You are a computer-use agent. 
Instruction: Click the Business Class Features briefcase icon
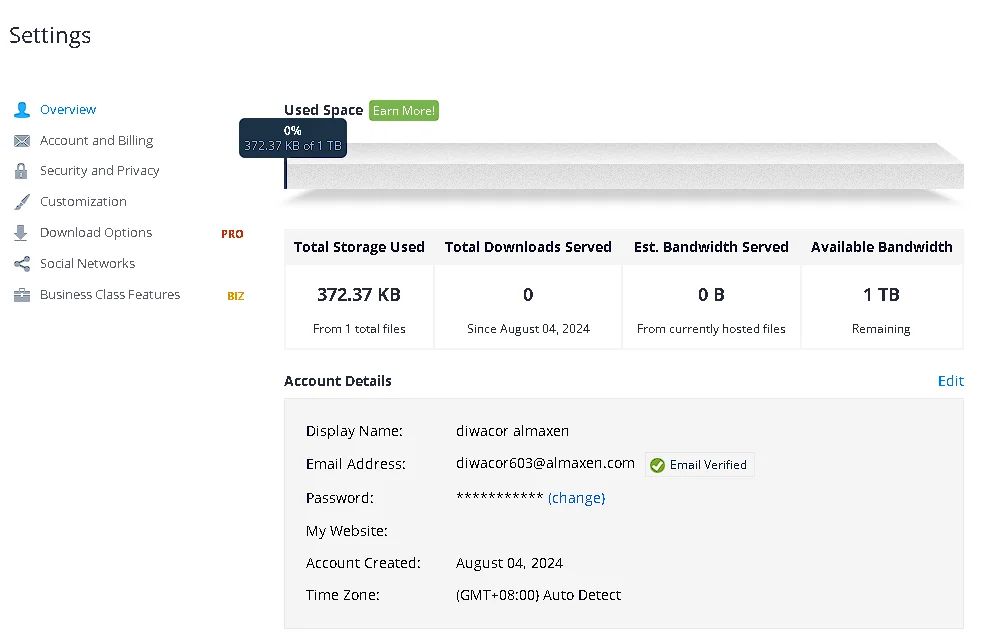pos(22,295)
